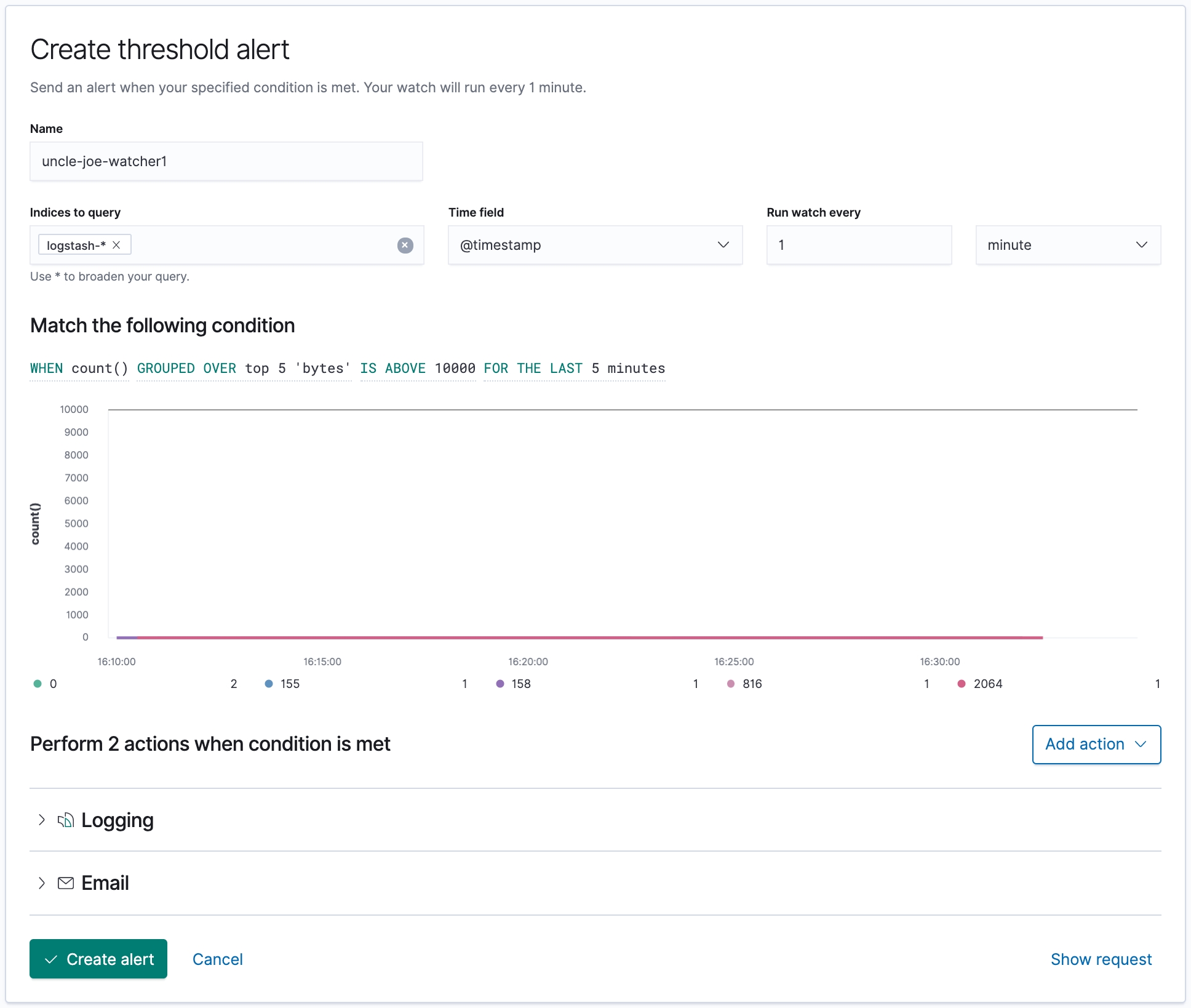The height and width of the screenshot is (1008, 1191).
Task: Click the 'Match the following condition' heading
Action: [x=162, y=326]
